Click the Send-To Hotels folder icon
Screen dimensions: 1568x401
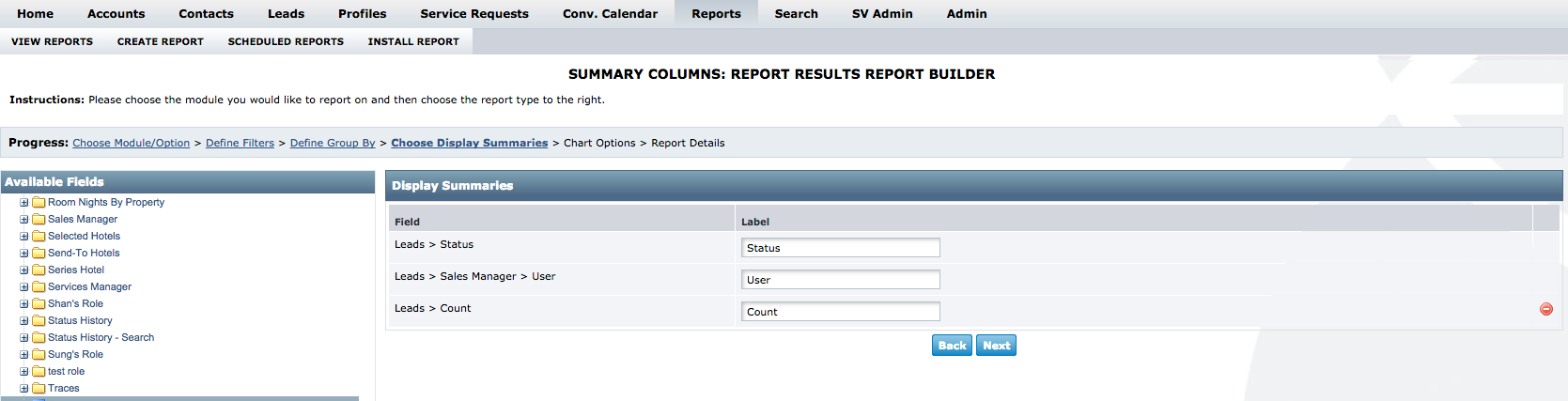[x=39, y=253]
